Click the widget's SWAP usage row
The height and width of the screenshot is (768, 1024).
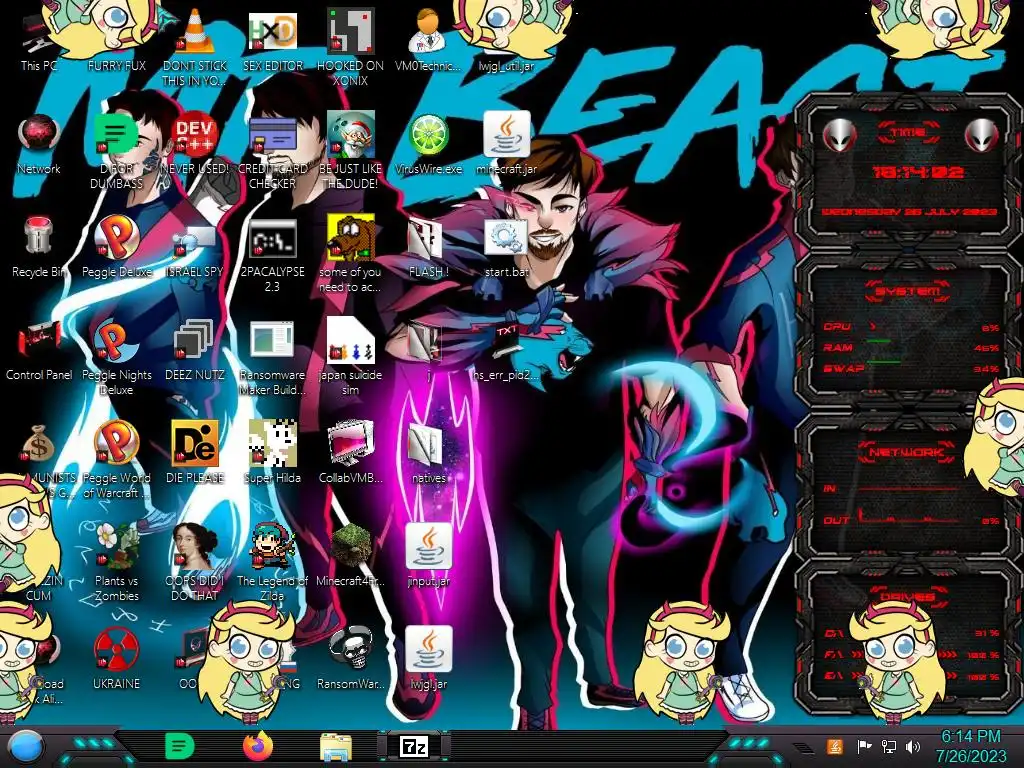tap(911, 368)
